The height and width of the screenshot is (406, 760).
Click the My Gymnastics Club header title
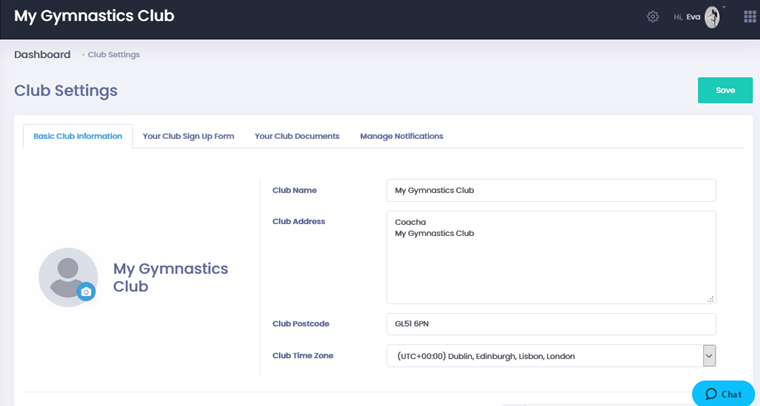point(94,16)
